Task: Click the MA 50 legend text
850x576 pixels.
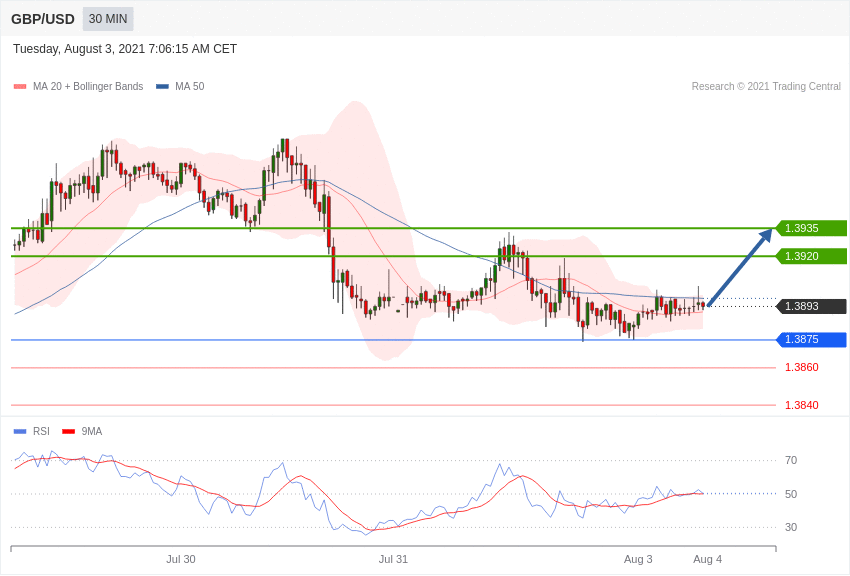Action: [190, 87]
